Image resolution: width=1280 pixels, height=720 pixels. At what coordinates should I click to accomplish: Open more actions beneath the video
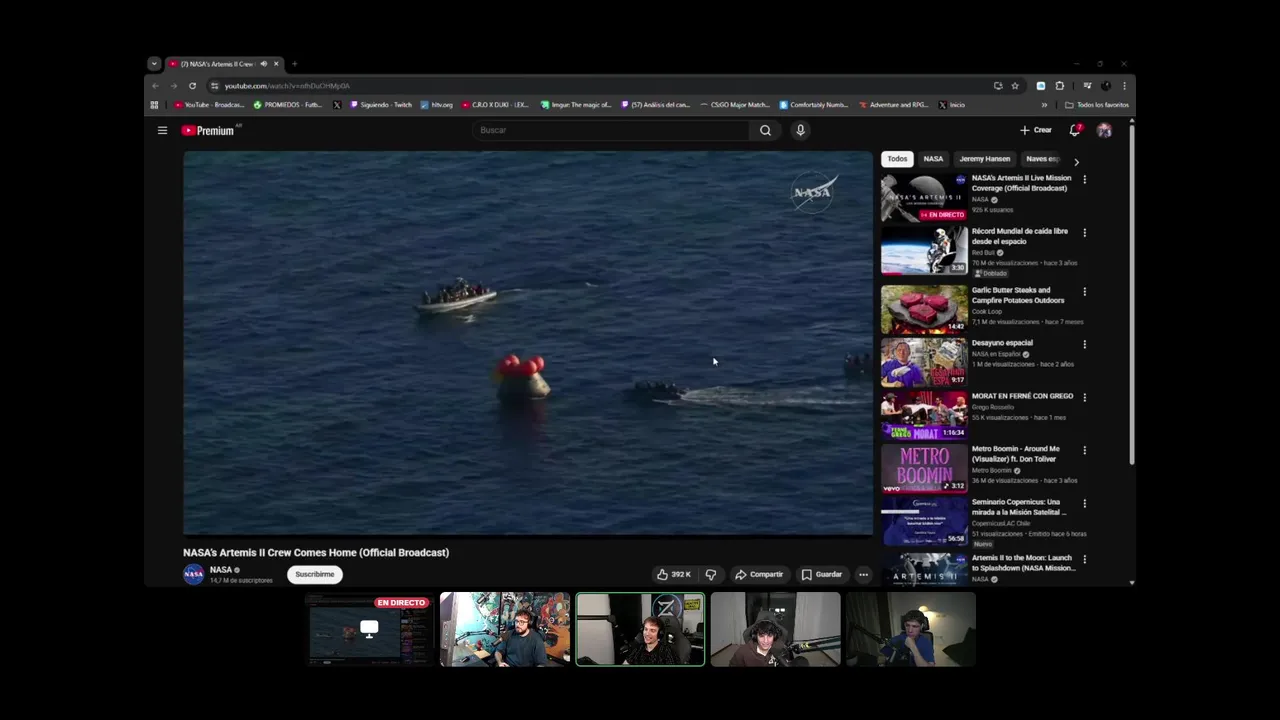(863, 574)
